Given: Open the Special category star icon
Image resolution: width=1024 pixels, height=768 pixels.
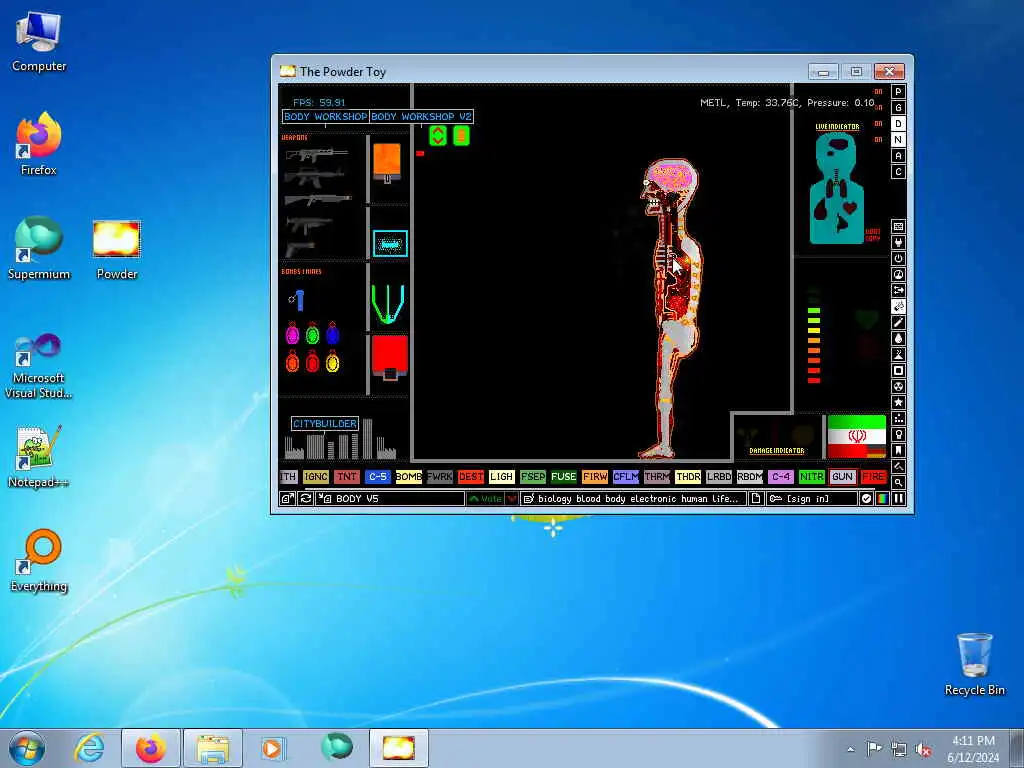Looking at the screenshot, I should point(898,402).
